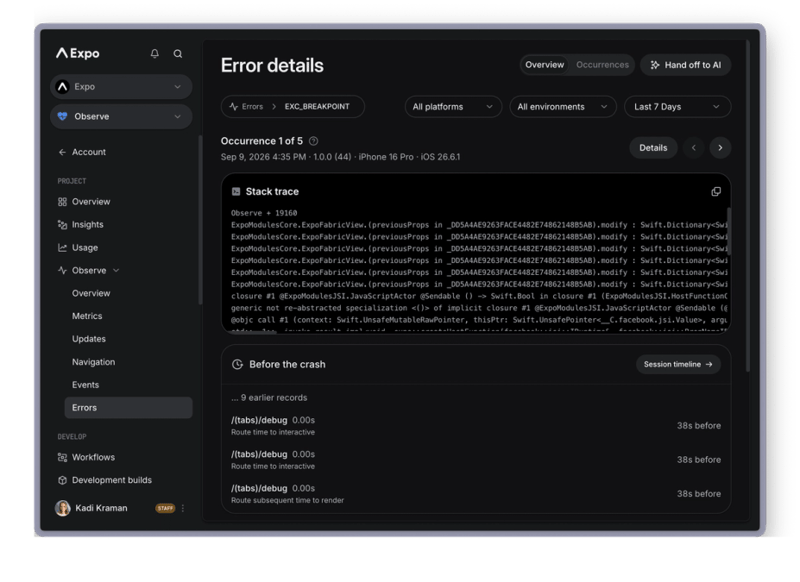Open Kadi Kraman user options menu dots
The height and width of the screenshot is (582, 800).
[183, 508]
